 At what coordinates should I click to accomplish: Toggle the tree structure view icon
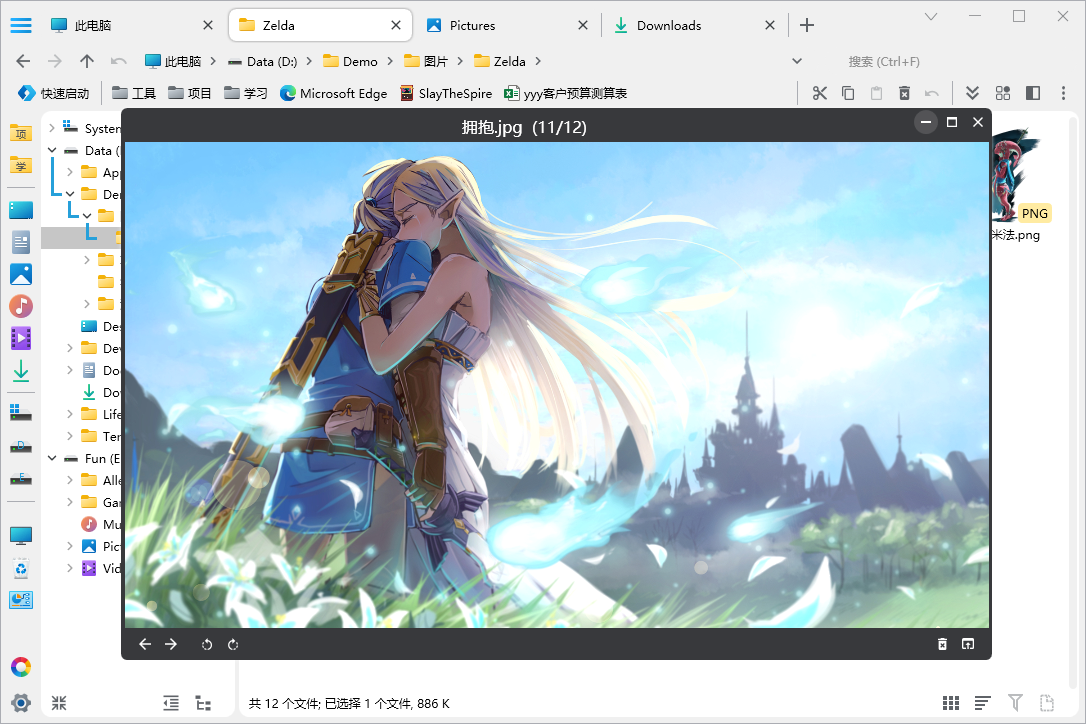coord(203,703)
